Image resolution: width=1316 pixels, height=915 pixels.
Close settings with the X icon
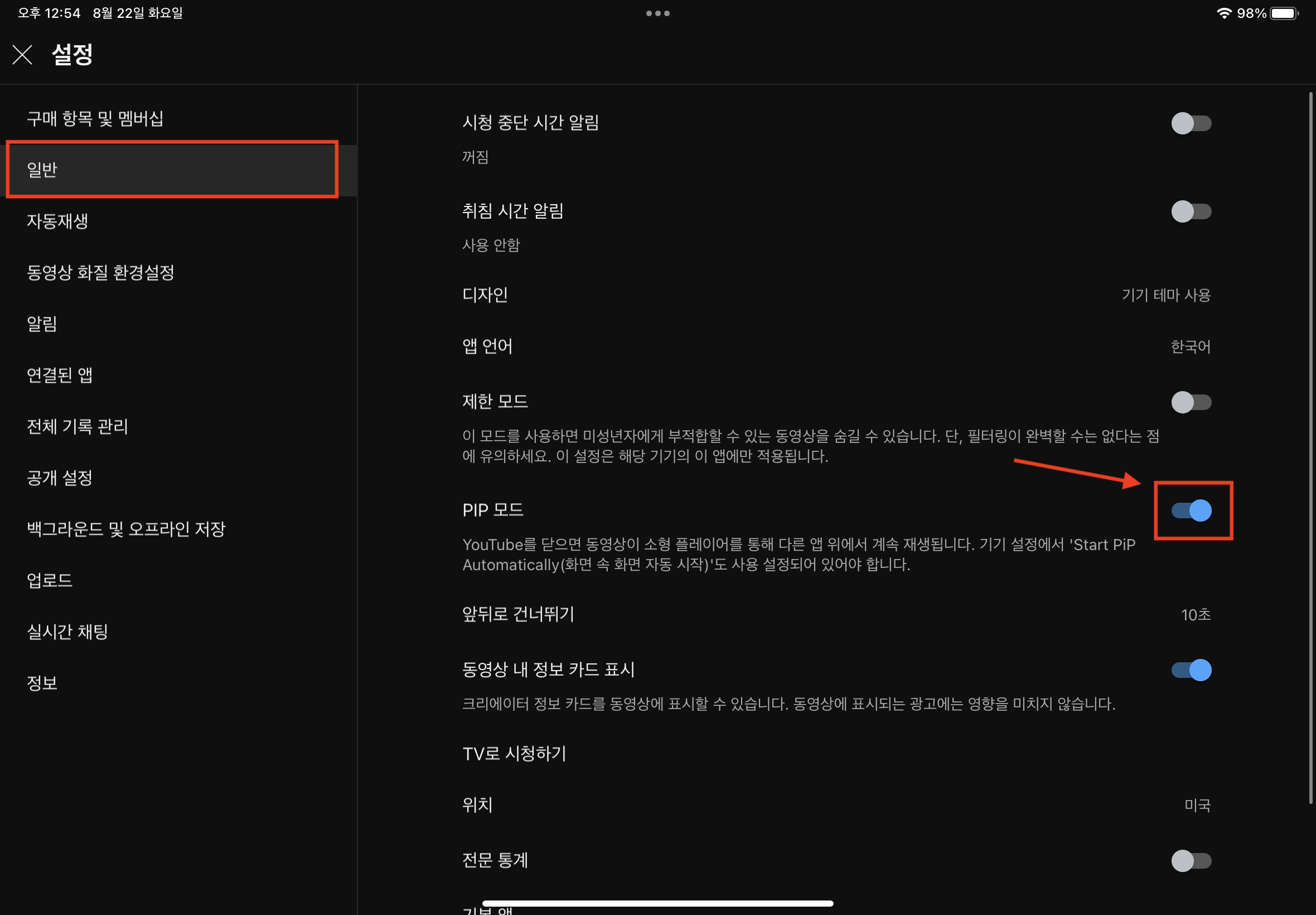tap(22, 55)
